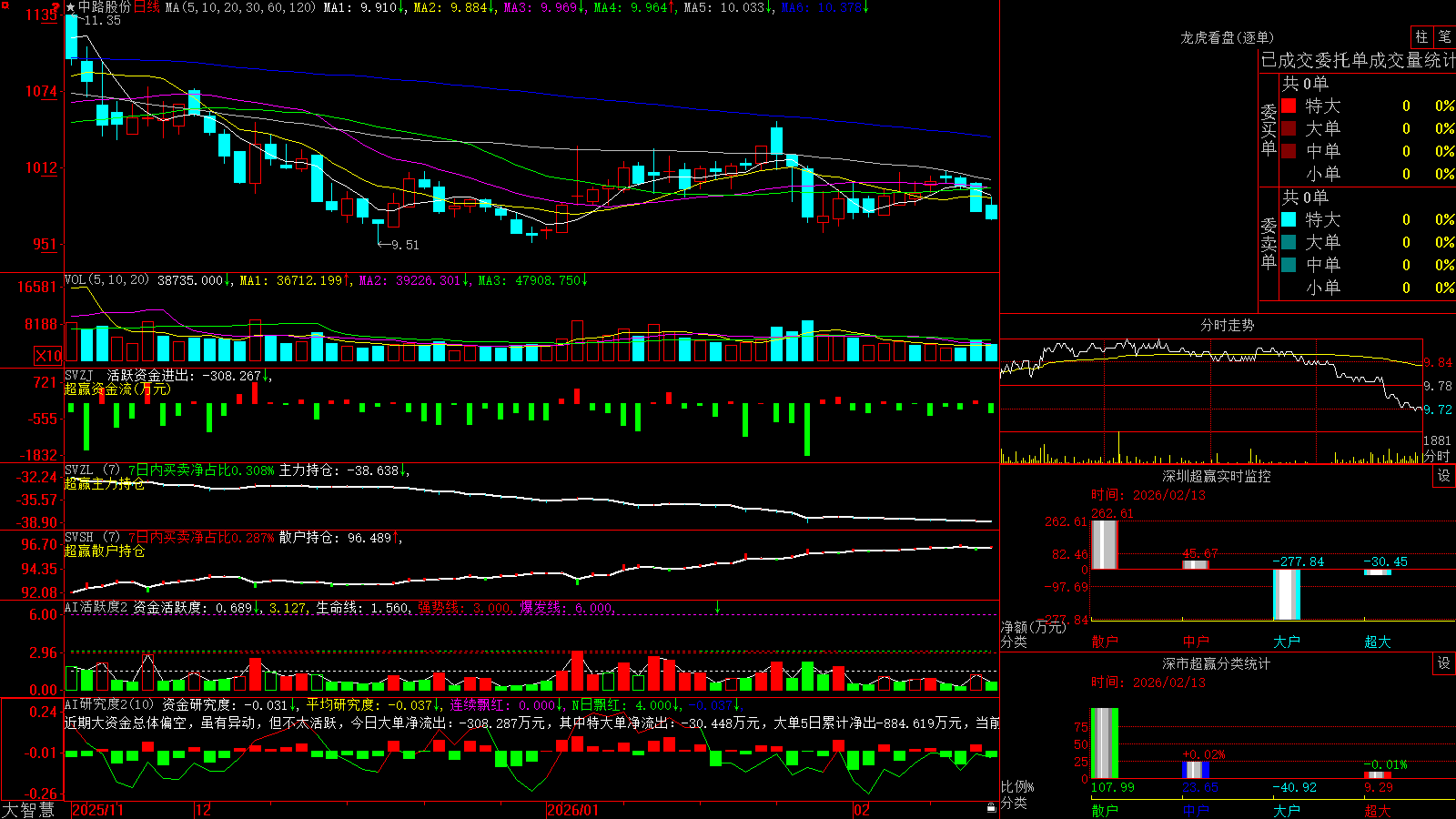Click the 时间: 2026/02/13 in 深圳超赢实时监控
This screenshot has width=1456, height=819.
click(x=1148, y=495)
